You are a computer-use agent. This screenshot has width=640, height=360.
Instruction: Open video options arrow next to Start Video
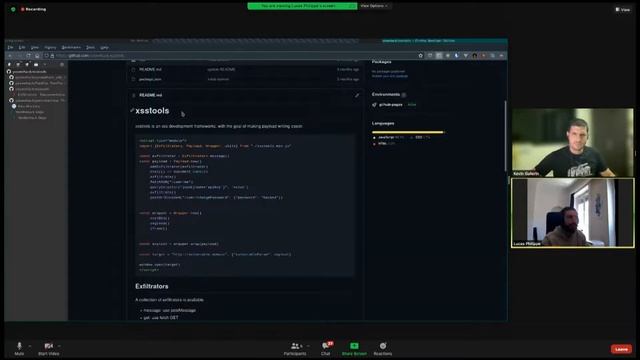click(60, 346)
